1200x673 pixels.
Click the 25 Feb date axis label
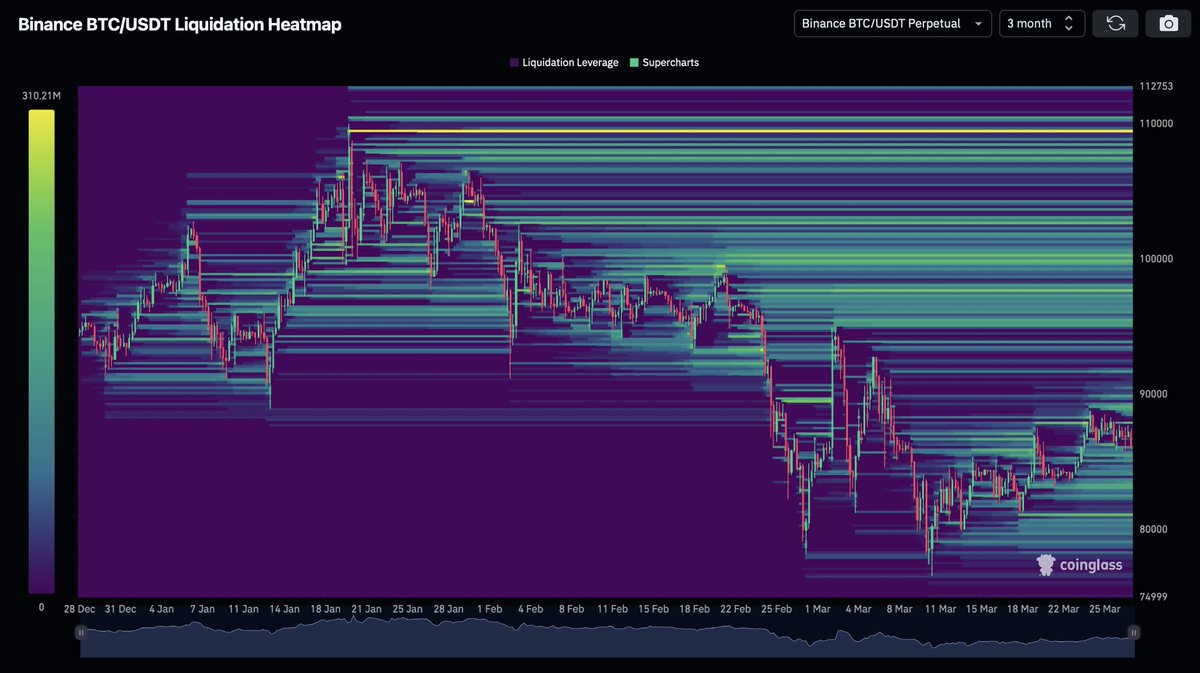pyautogui.click(x=776, y=608)
